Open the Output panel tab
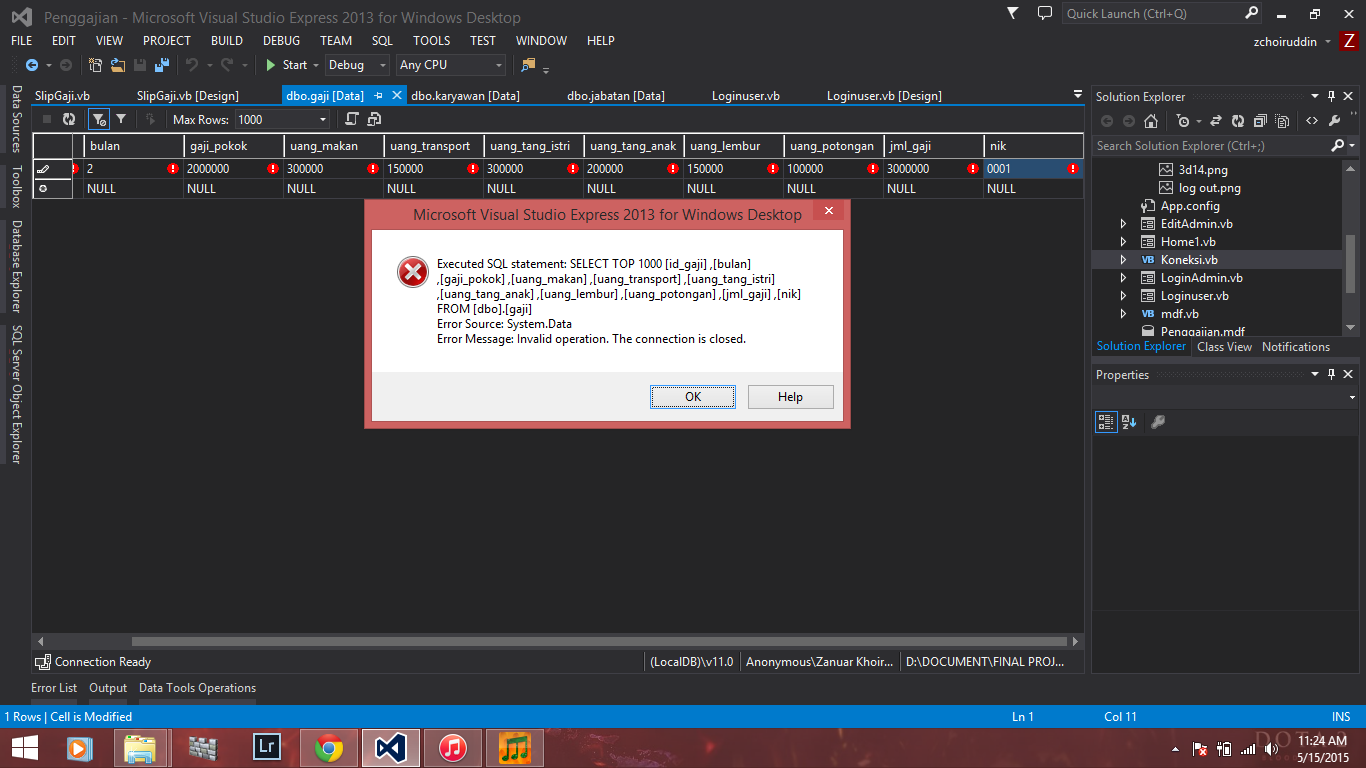The height and width of the screenshot is (768, 1366). (x=108, y=688)
